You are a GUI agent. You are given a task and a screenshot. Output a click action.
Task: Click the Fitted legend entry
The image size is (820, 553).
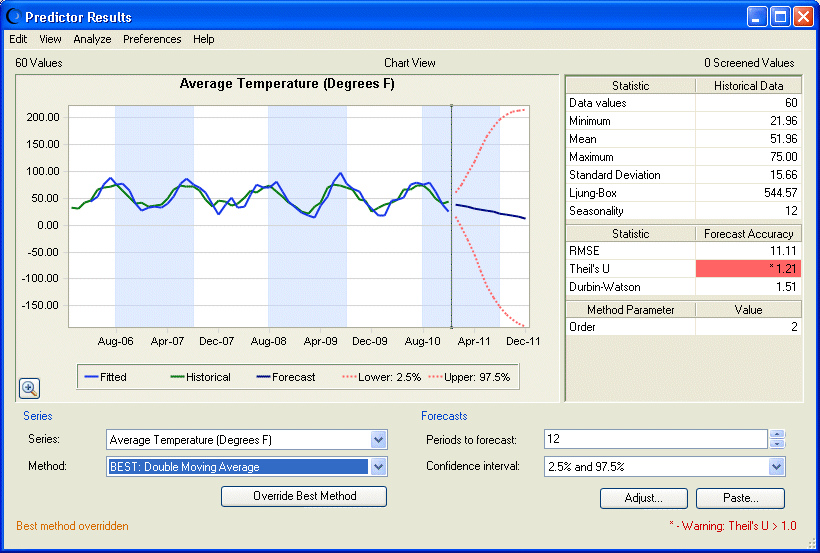click(x=106, y=377)
